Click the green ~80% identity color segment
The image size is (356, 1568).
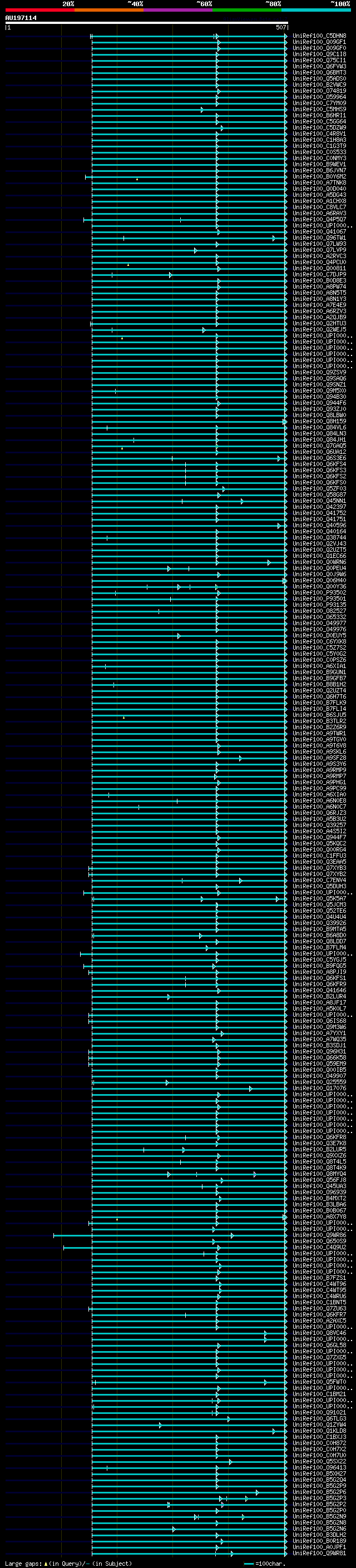pyautogui.click(x=246, y=10)
